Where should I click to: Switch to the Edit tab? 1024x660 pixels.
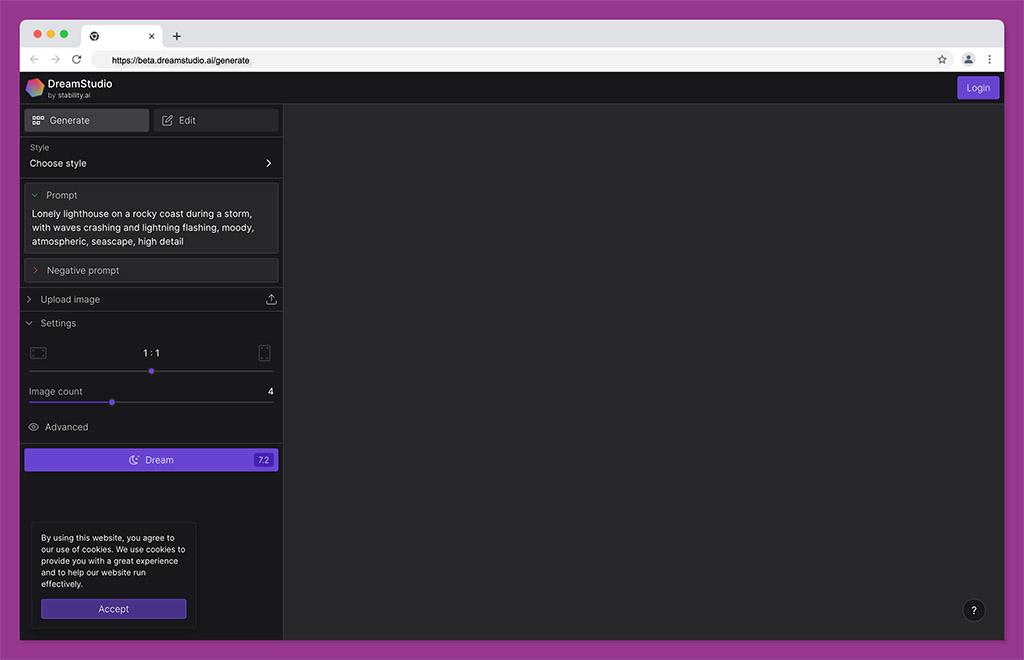coord(216,120)
